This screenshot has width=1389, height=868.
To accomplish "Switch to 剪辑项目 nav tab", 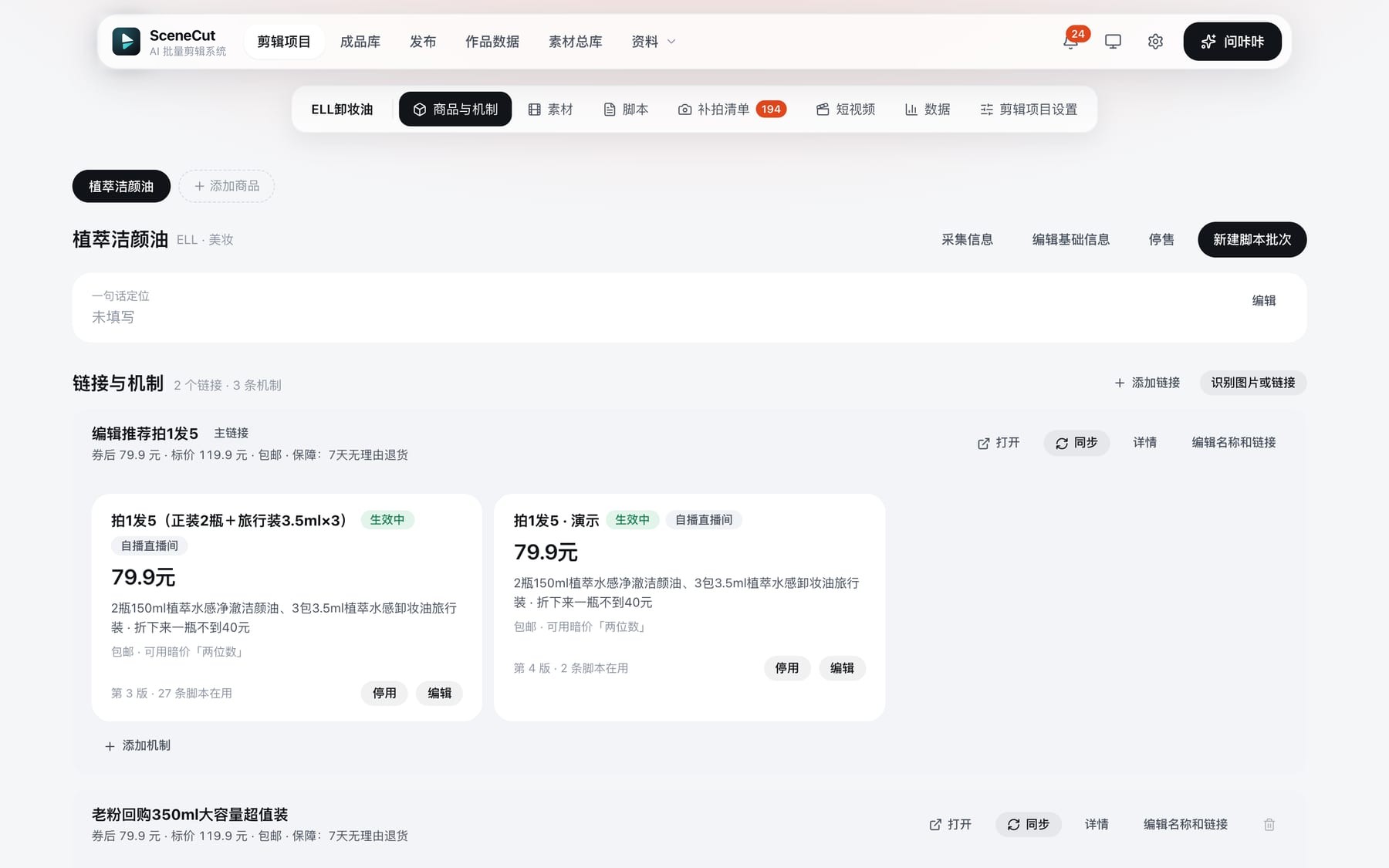I will pos(284,42).
